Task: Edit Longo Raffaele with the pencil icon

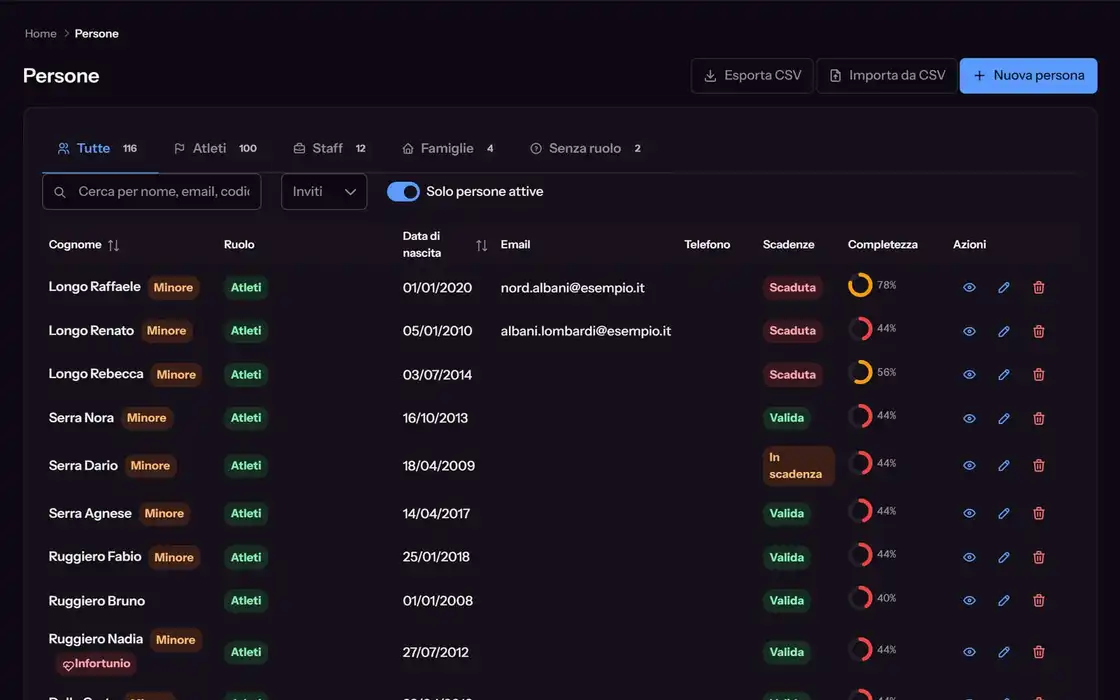Action: (x=1004, y=287)
